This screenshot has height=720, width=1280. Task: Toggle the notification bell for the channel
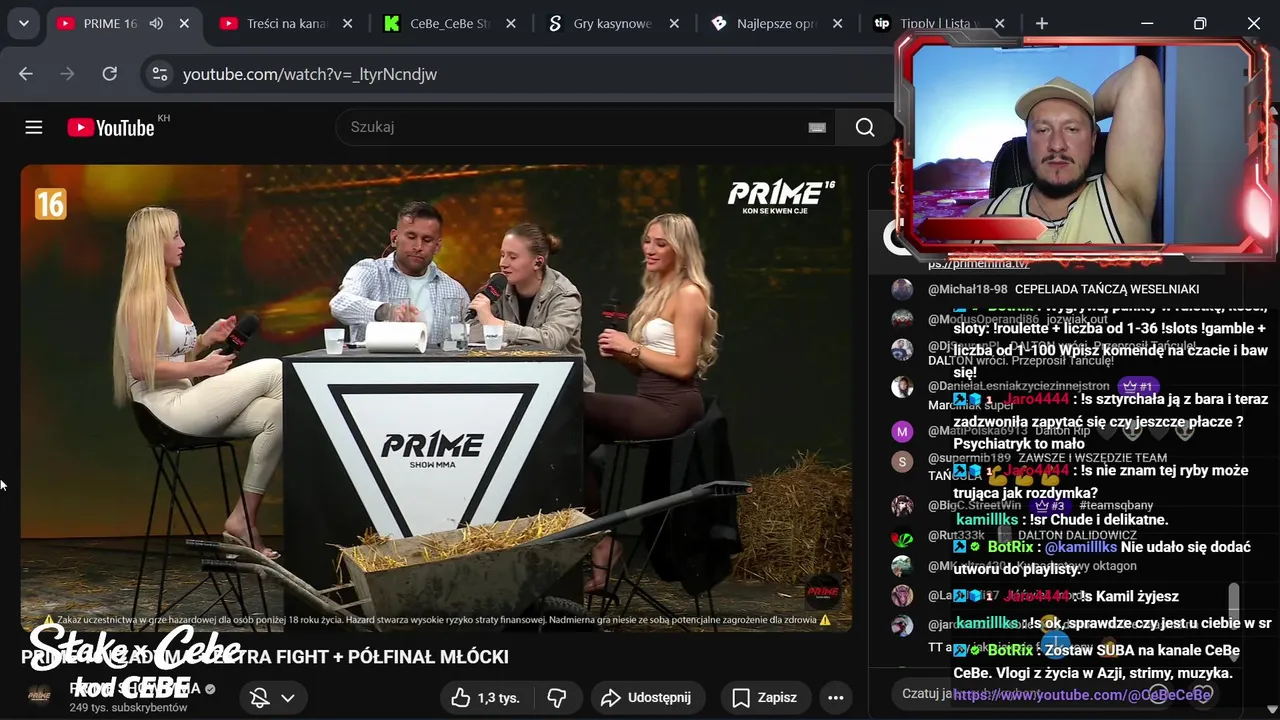[x=260, y=698]
